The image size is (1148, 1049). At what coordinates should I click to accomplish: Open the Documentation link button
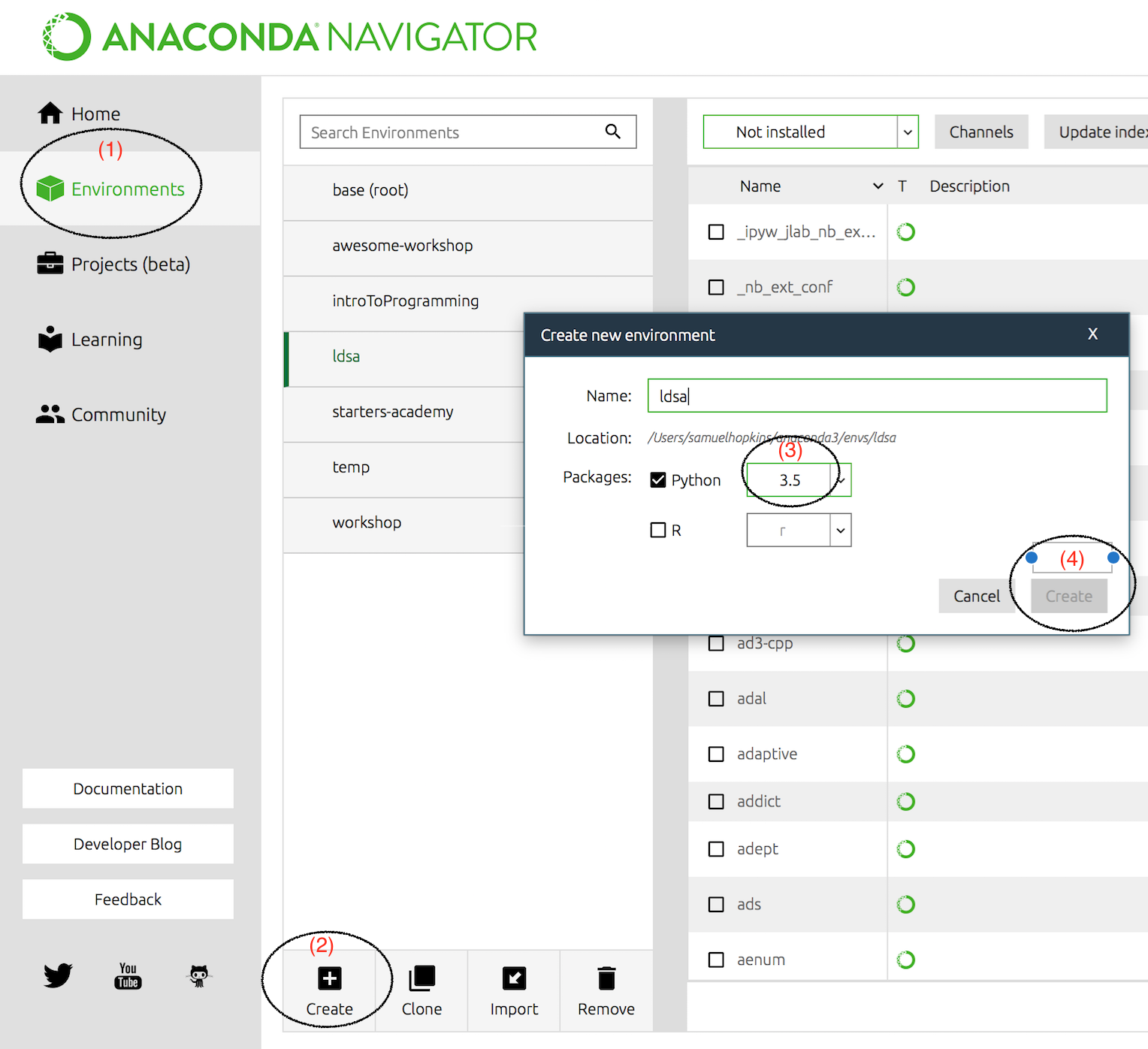tap(128, 788)
